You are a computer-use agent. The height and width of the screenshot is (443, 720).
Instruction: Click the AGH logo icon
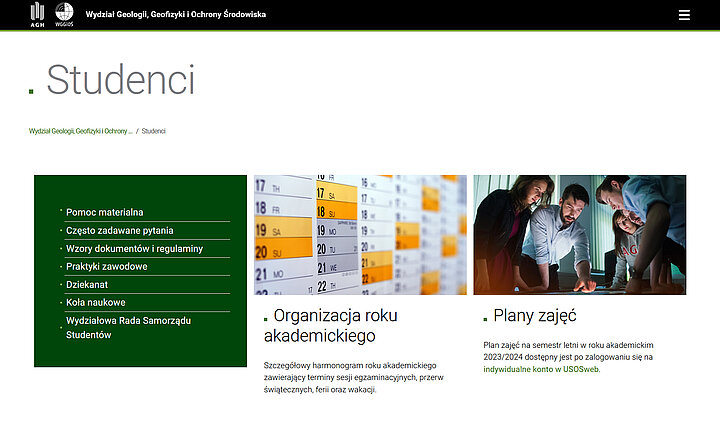pos(37,15)
